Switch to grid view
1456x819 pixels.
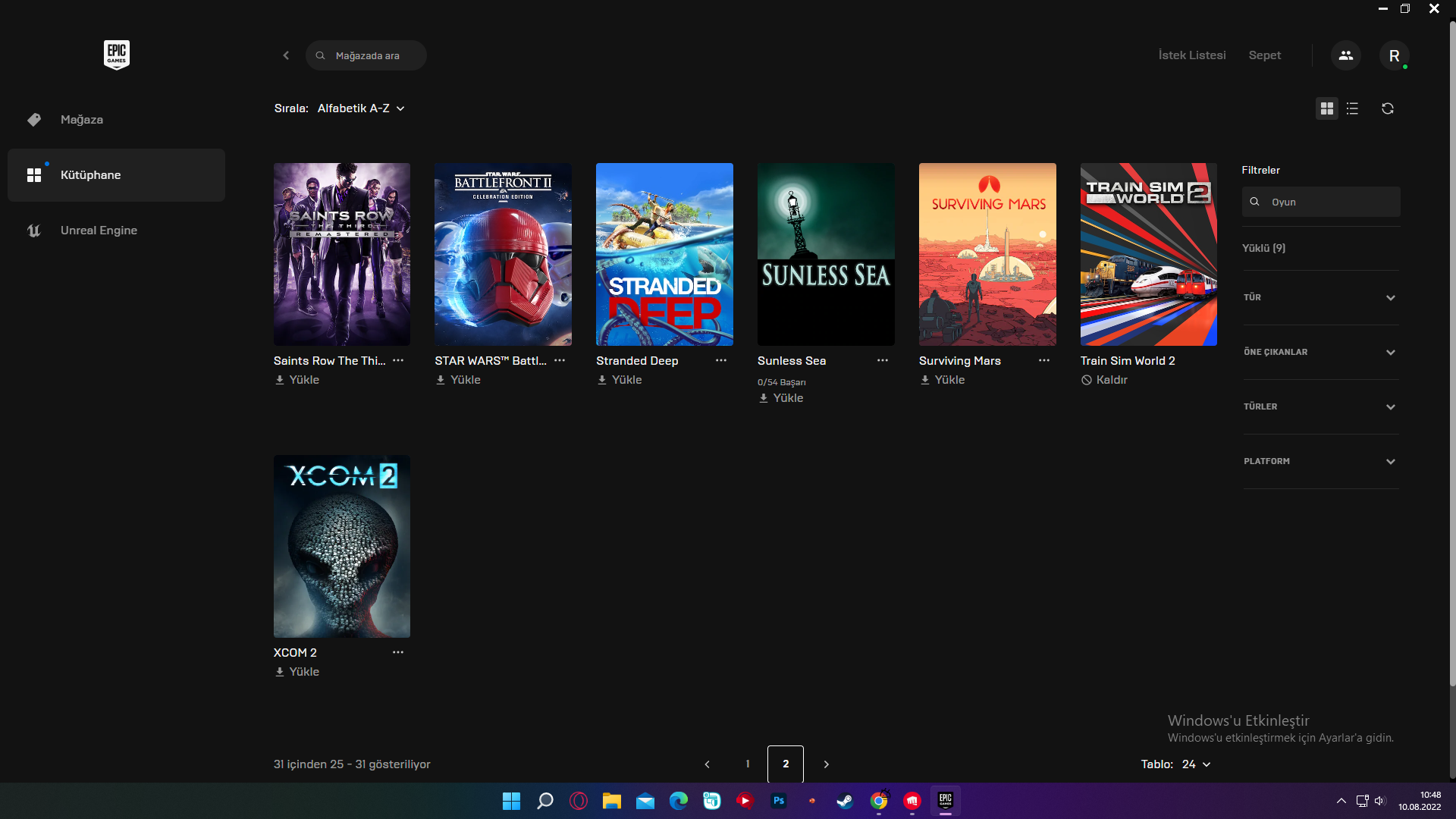(x=1326, y=108)
